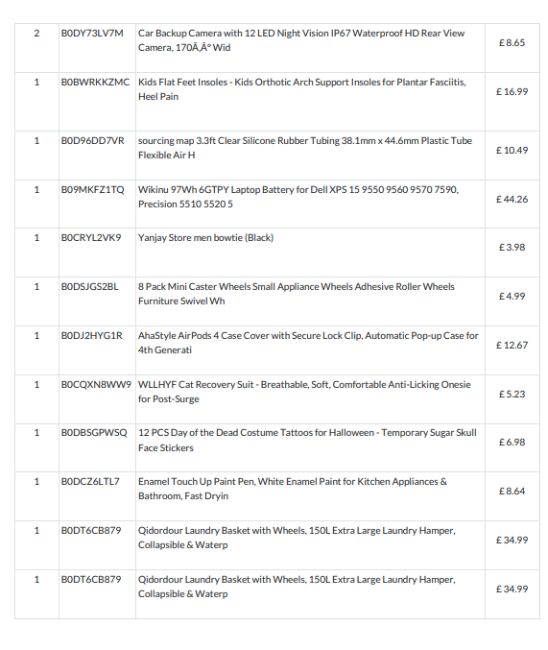
Task: Select ASIN B0DBSGPWSQ tattoos row
Action: coord(94,432)
